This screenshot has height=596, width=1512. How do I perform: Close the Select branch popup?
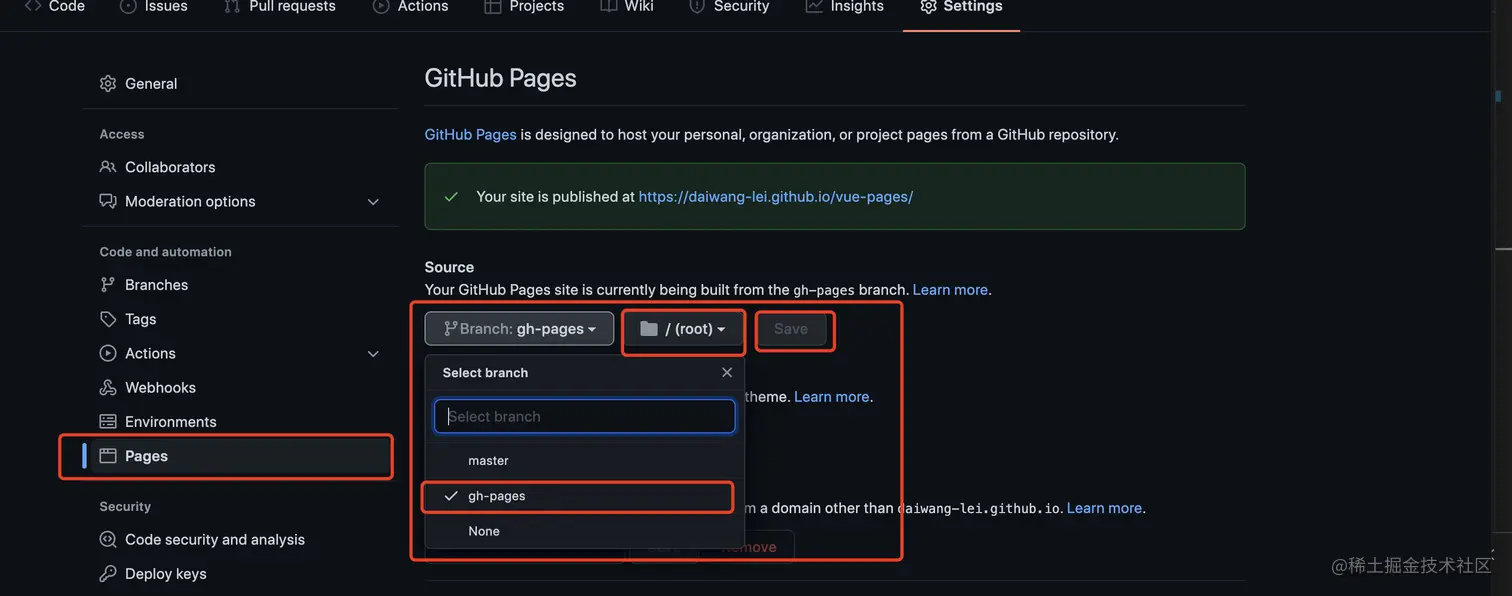point(727,372)
